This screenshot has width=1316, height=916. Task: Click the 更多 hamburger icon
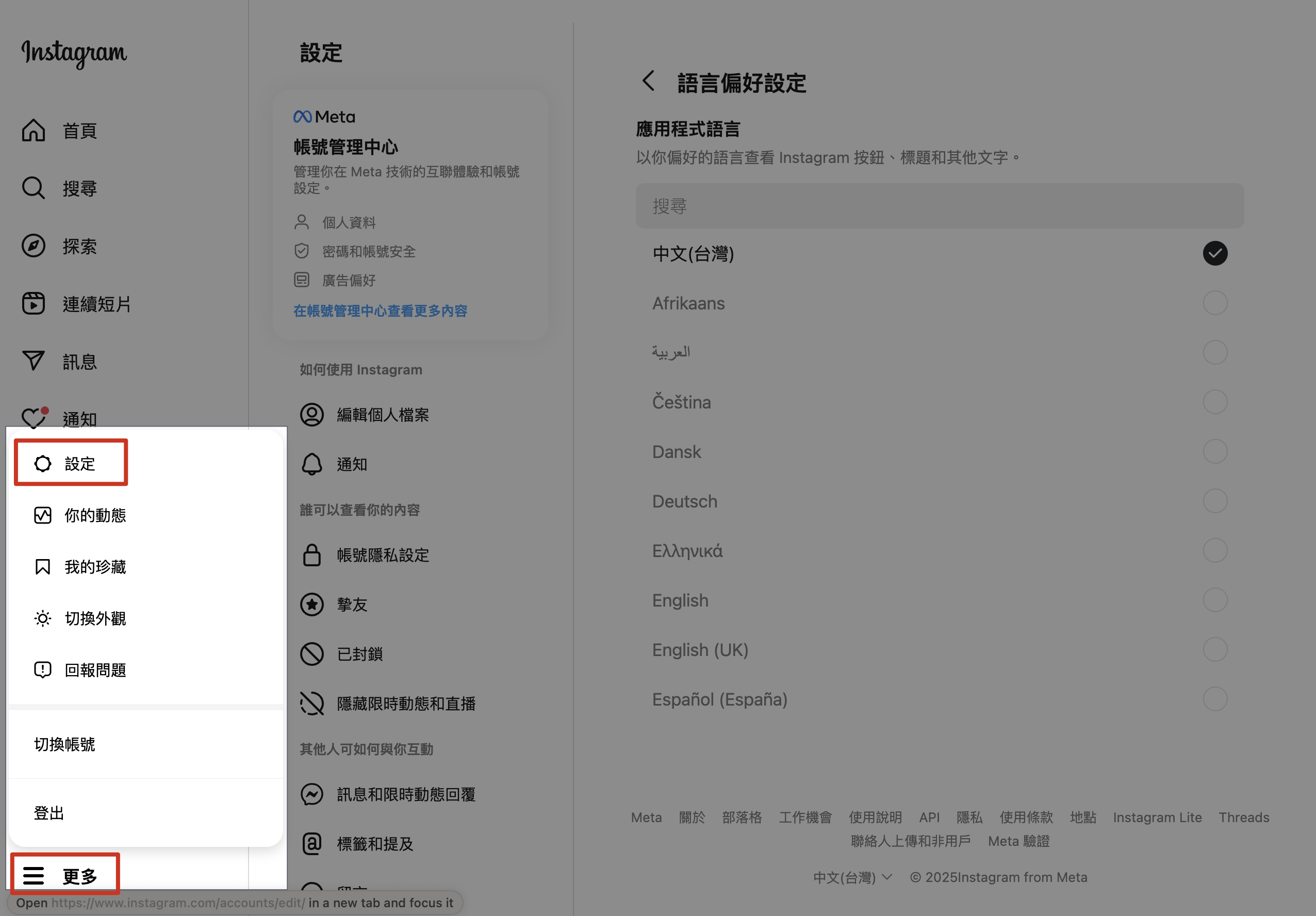tap(33, 876)
